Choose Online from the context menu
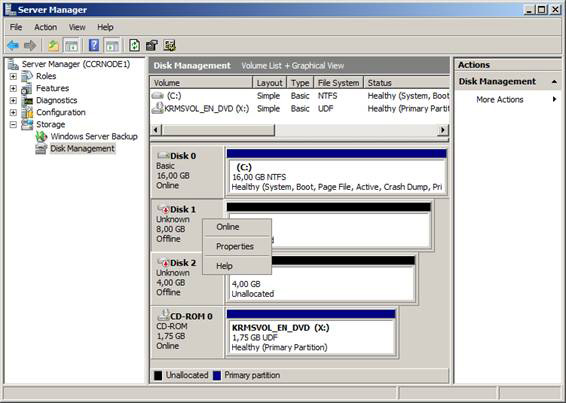 [x=237, y=227]
